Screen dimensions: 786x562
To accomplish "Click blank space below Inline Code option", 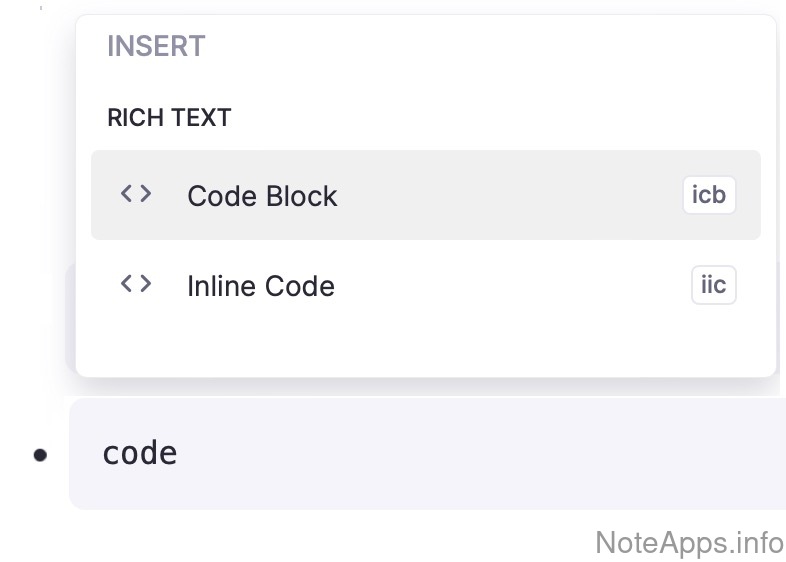I will pos(425,345).
